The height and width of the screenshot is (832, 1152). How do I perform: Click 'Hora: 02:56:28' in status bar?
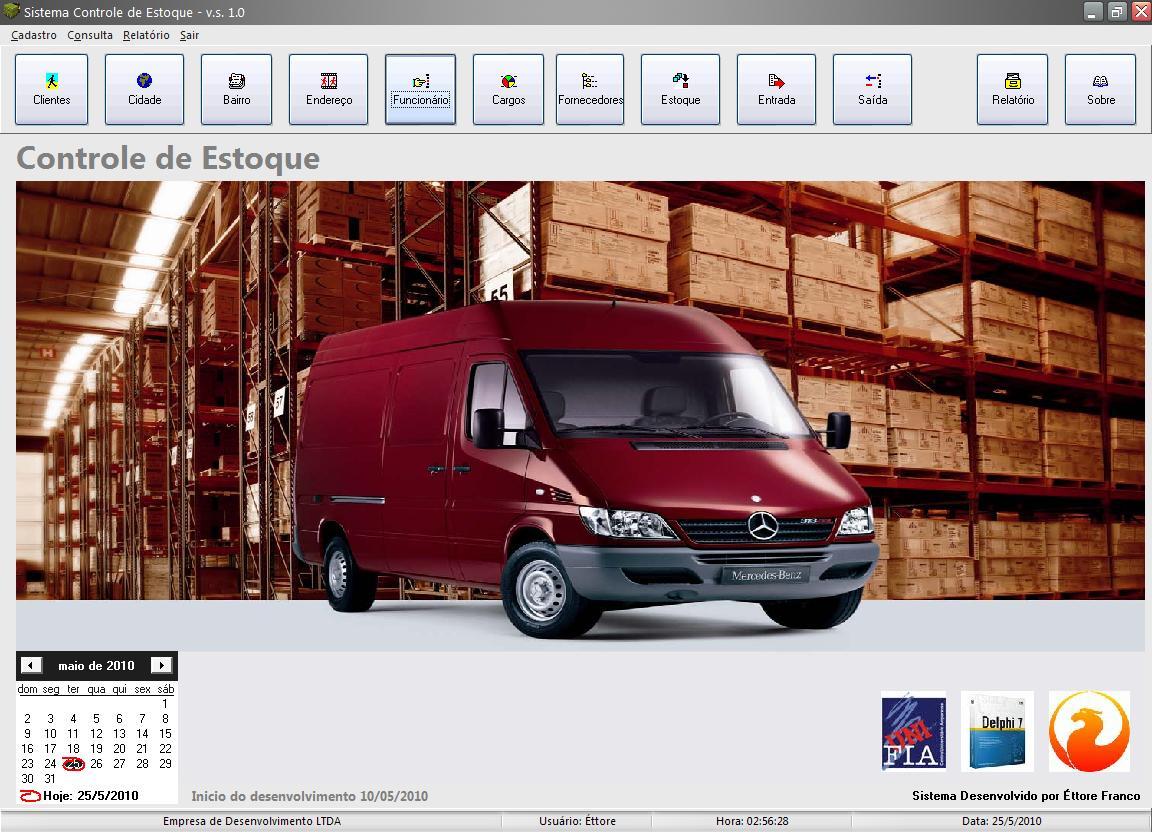[x=752, y=821]
